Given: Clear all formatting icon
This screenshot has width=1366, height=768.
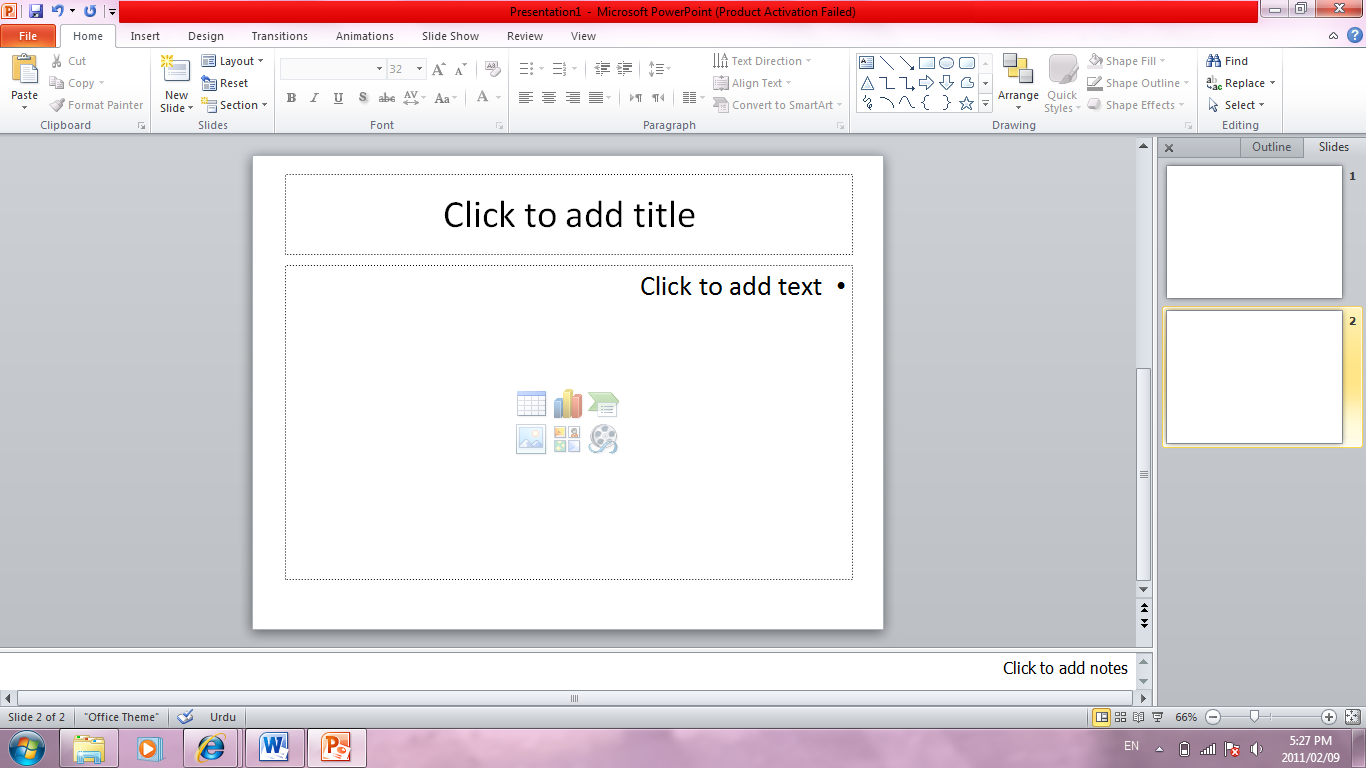Looking at the screenshot, I should 492,69.
